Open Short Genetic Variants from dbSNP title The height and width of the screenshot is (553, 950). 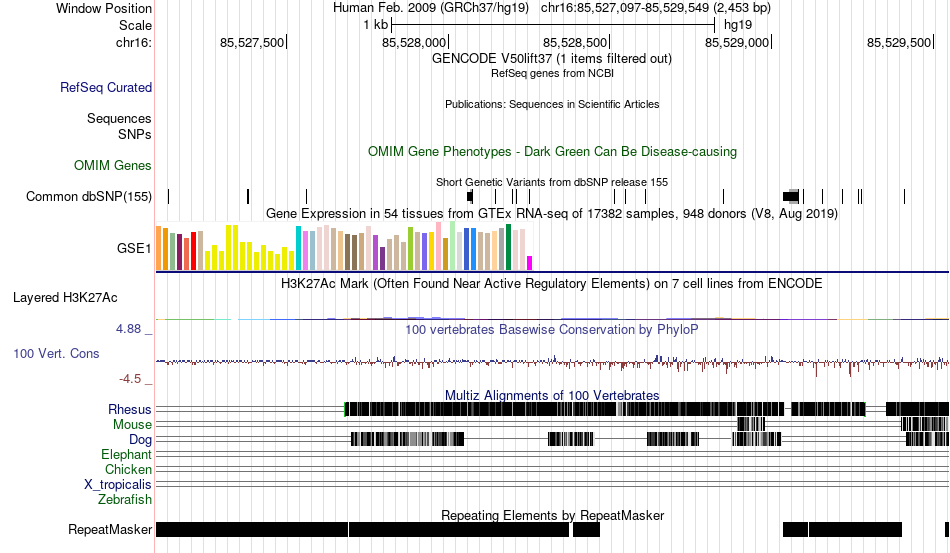(x=552, y=182)
